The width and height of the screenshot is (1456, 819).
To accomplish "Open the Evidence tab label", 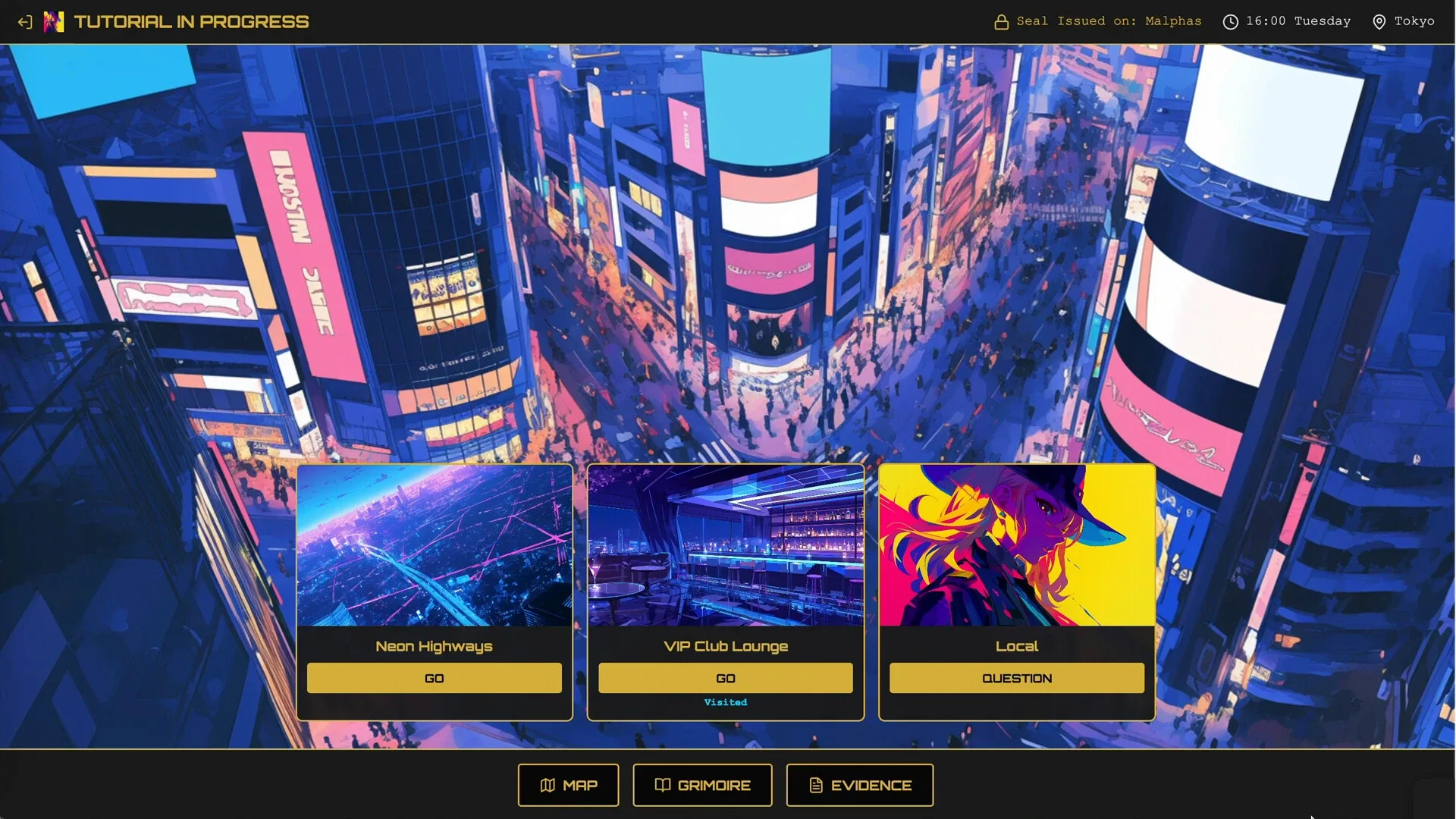I will click(x=871, y=786).
